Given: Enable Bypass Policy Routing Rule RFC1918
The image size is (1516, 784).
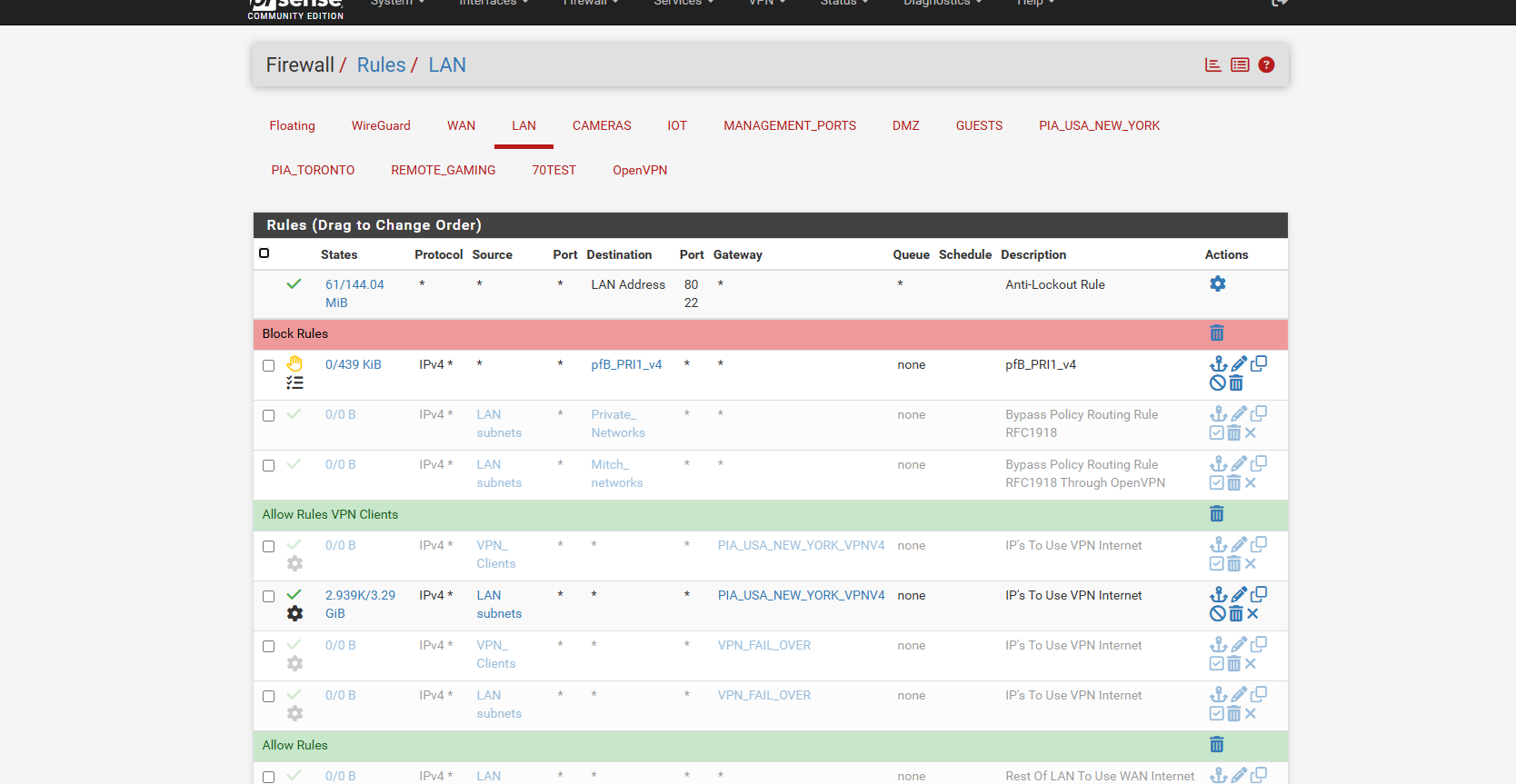Looking at the screenshot, I should 1217,433.
